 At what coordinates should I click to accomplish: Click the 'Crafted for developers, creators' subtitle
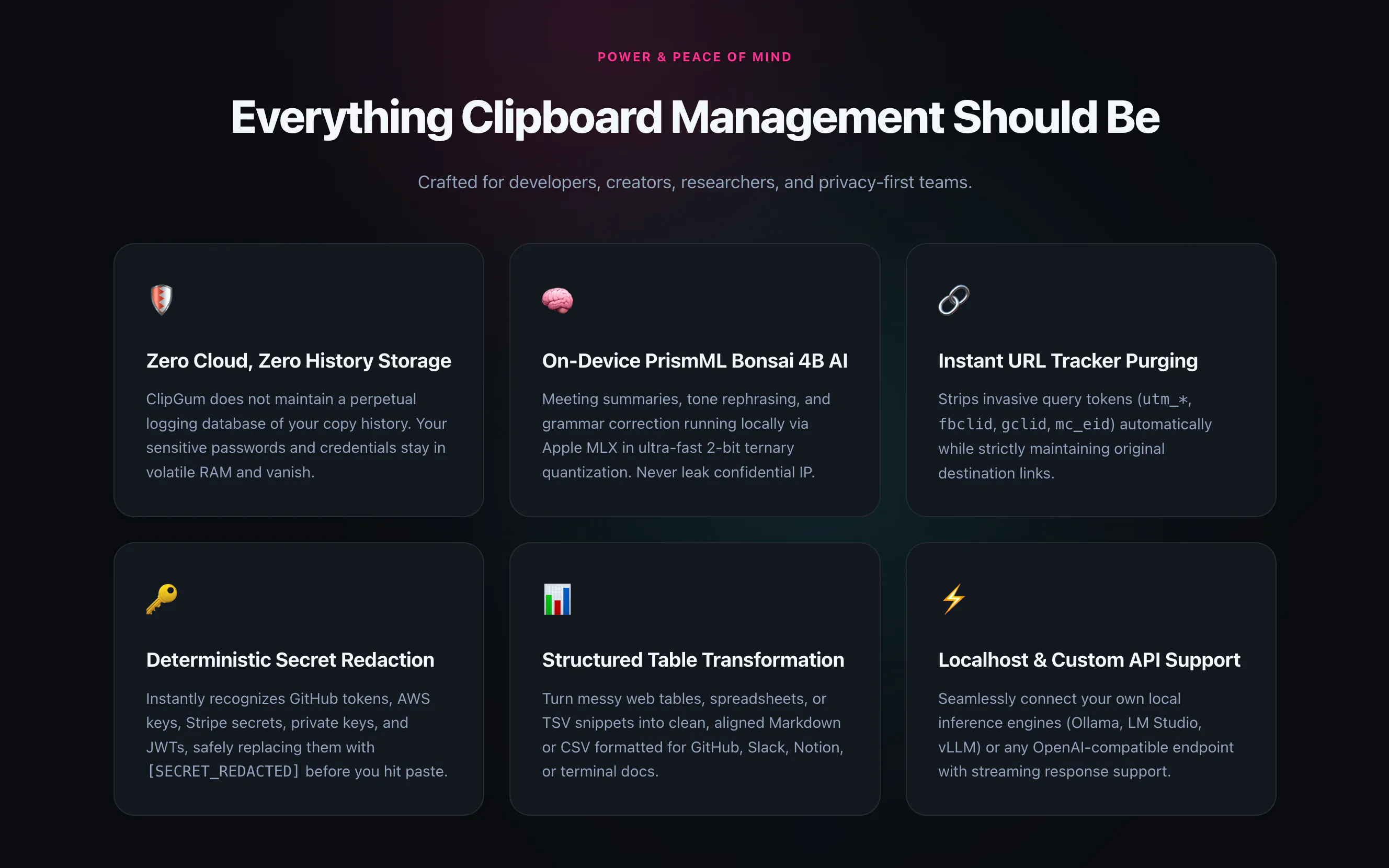click(694, 182)
